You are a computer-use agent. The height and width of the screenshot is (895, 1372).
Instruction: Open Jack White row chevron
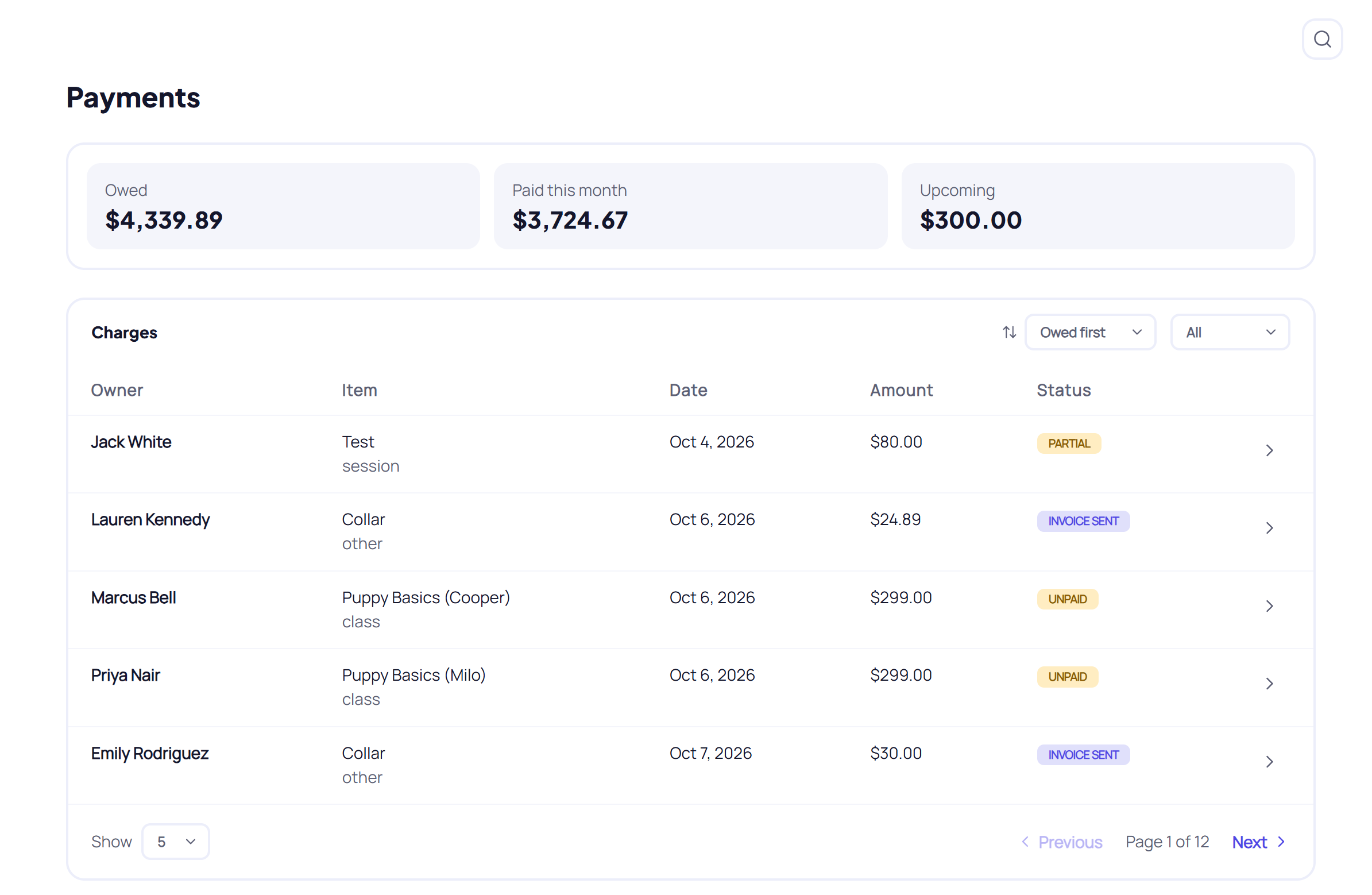click(x=1269, y=450)
